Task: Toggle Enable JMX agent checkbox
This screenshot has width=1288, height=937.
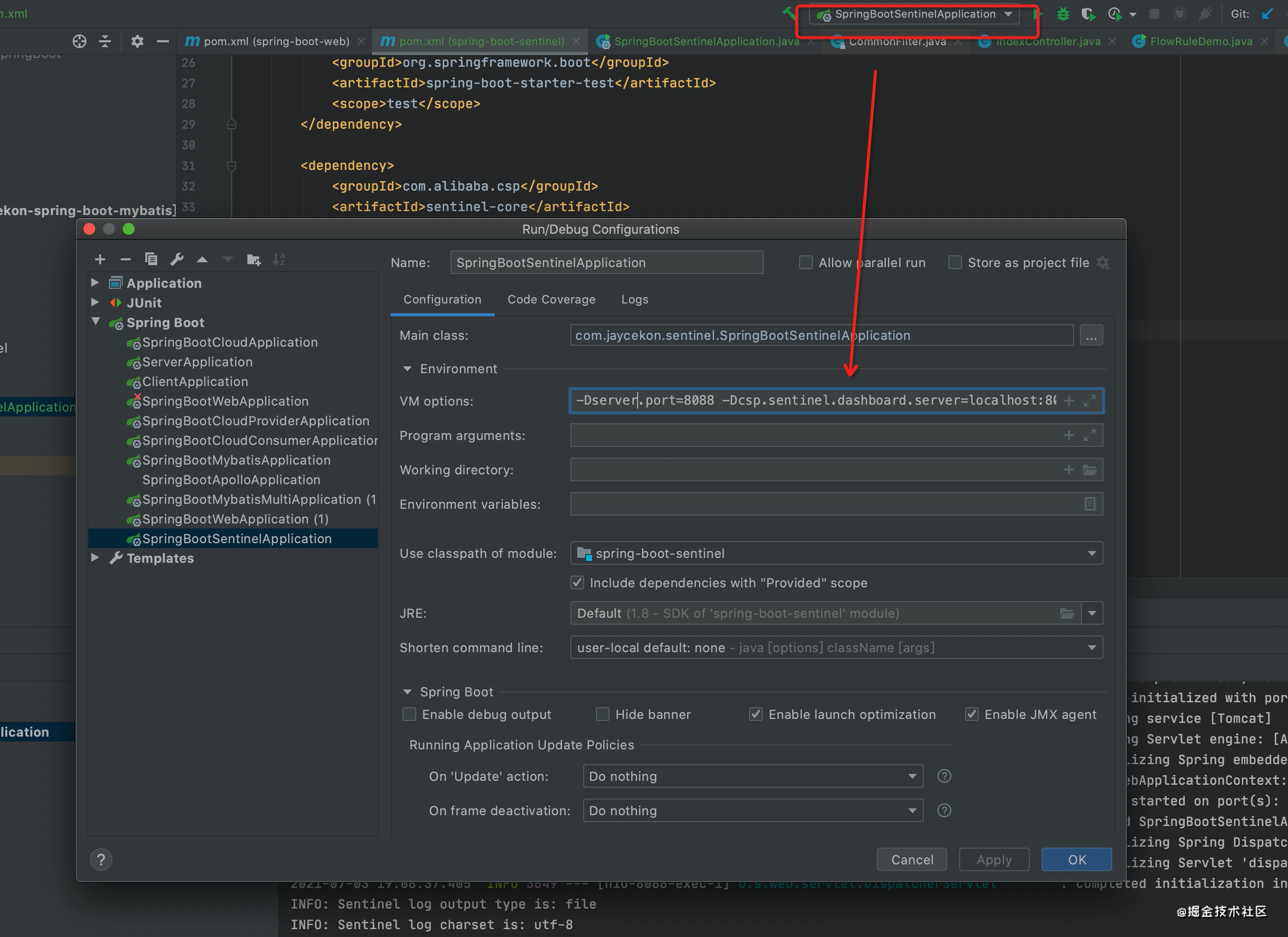Action: (972, 714)
